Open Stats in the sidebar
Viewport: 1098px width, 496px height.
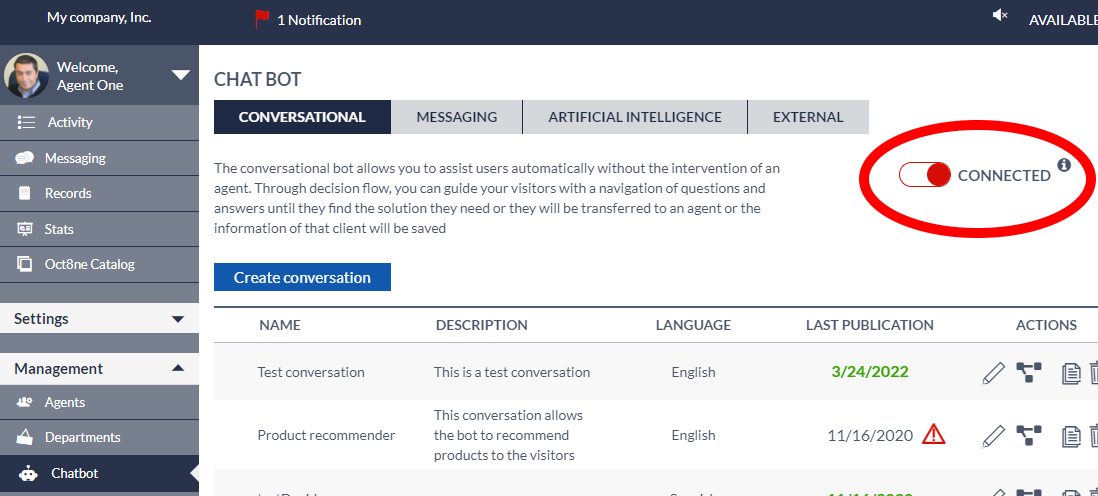coord(59,229)
